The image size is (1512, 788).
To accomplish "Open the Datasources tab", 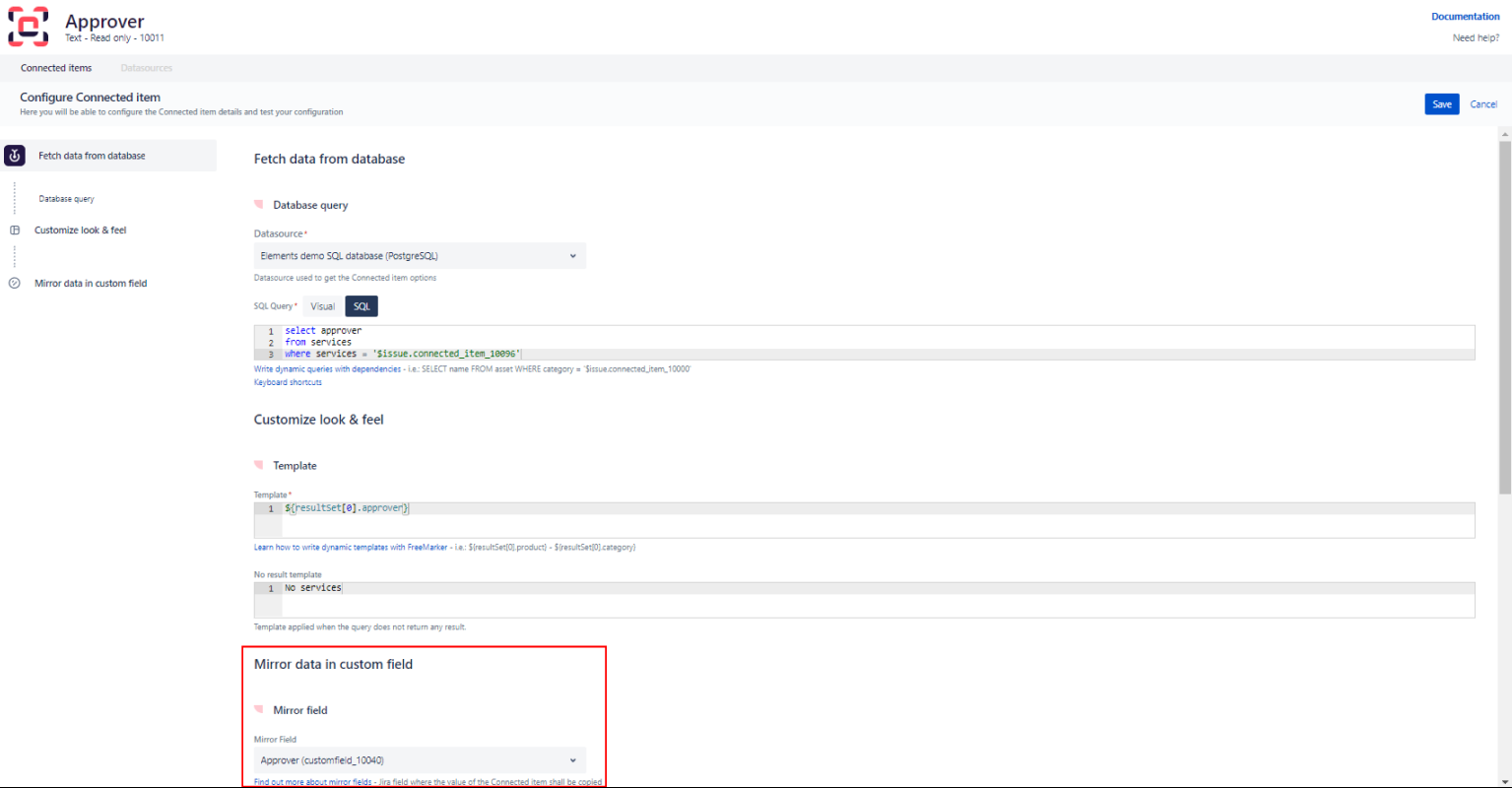I will (x=146, y=67).
